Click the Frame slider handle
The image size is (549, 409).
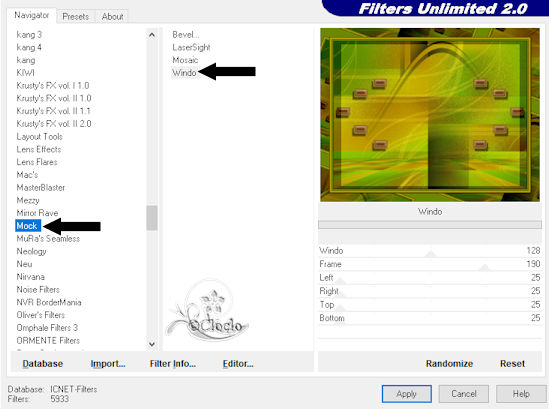coord(485,268)
